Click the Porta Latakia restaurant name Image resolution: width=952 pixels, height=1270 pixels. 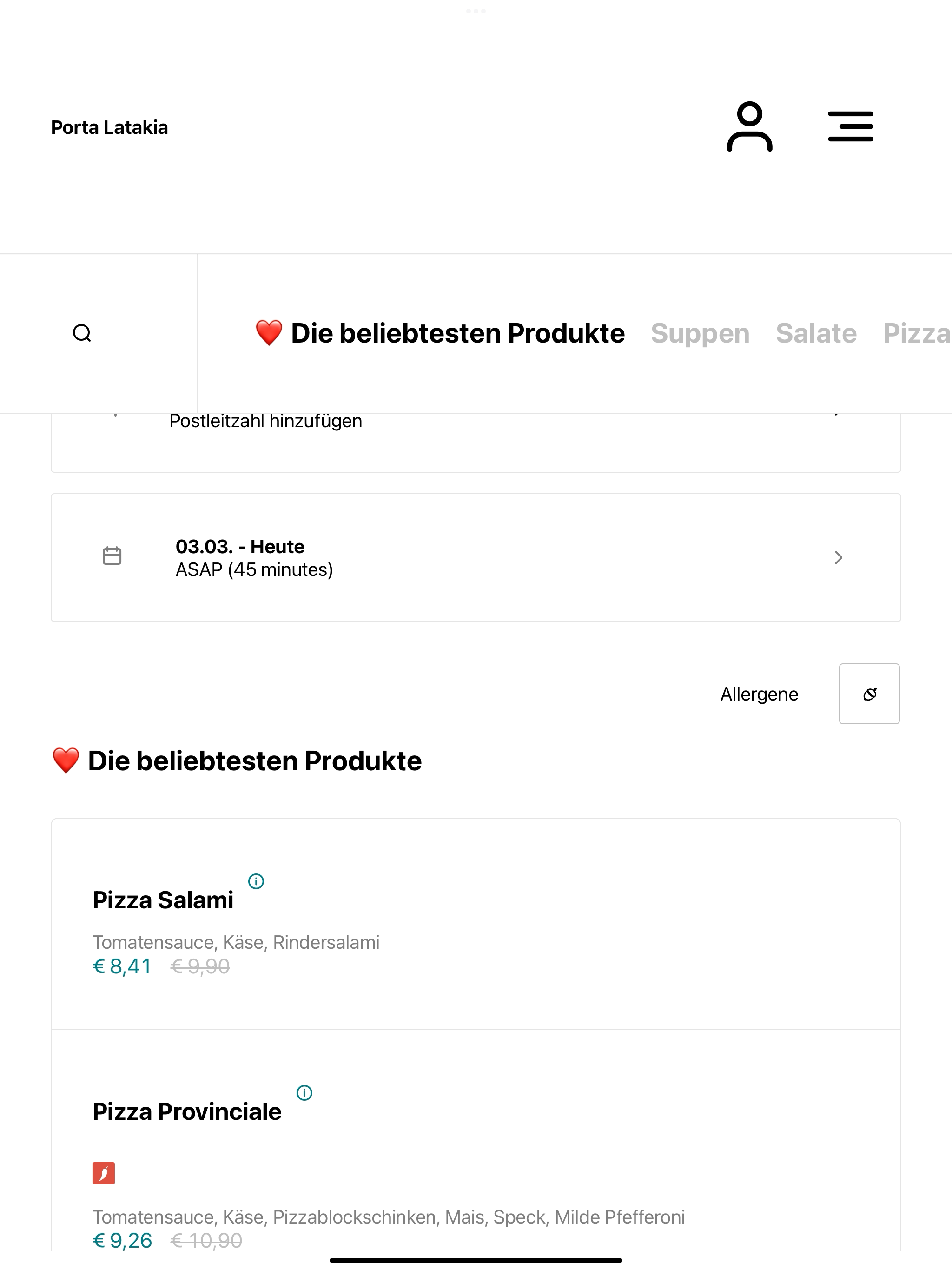[110, 127]
